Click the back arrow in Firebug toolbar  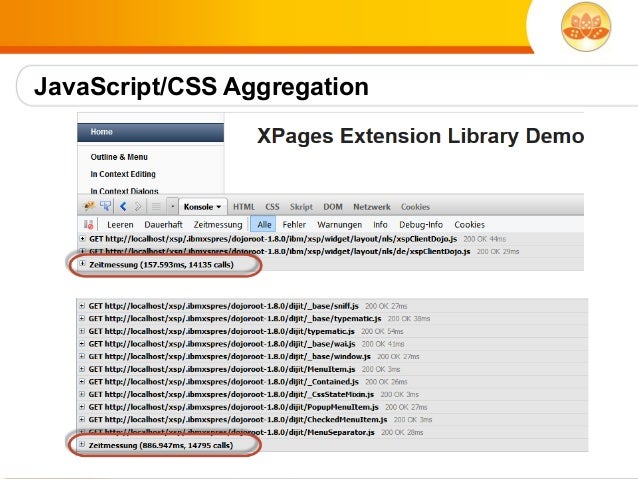(123, 206)
